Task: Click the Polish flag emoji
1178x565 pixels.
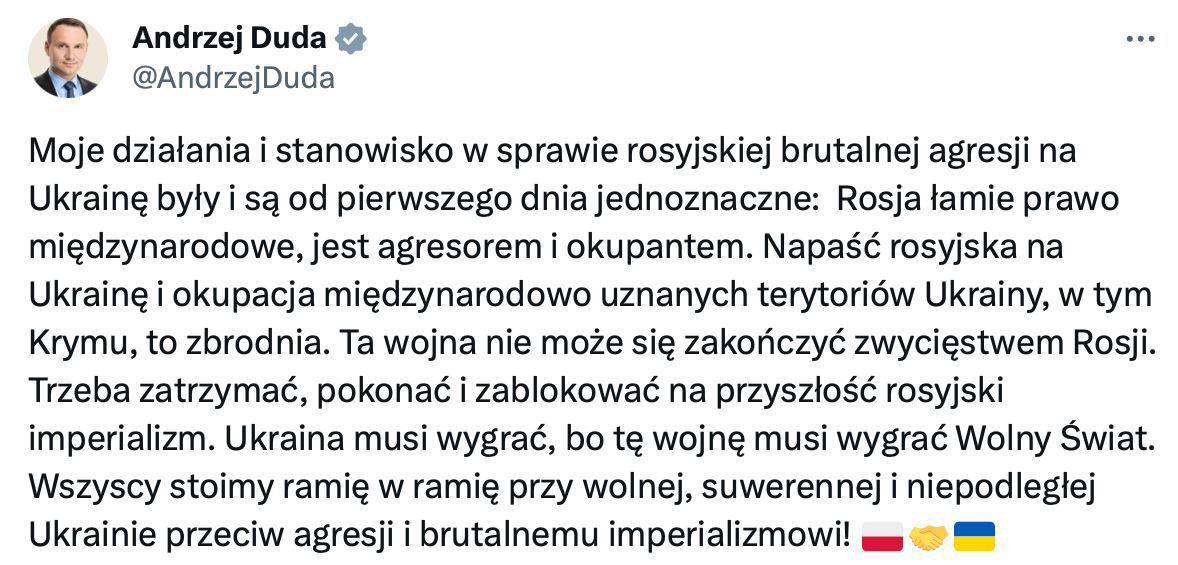Action: [881, 535]
